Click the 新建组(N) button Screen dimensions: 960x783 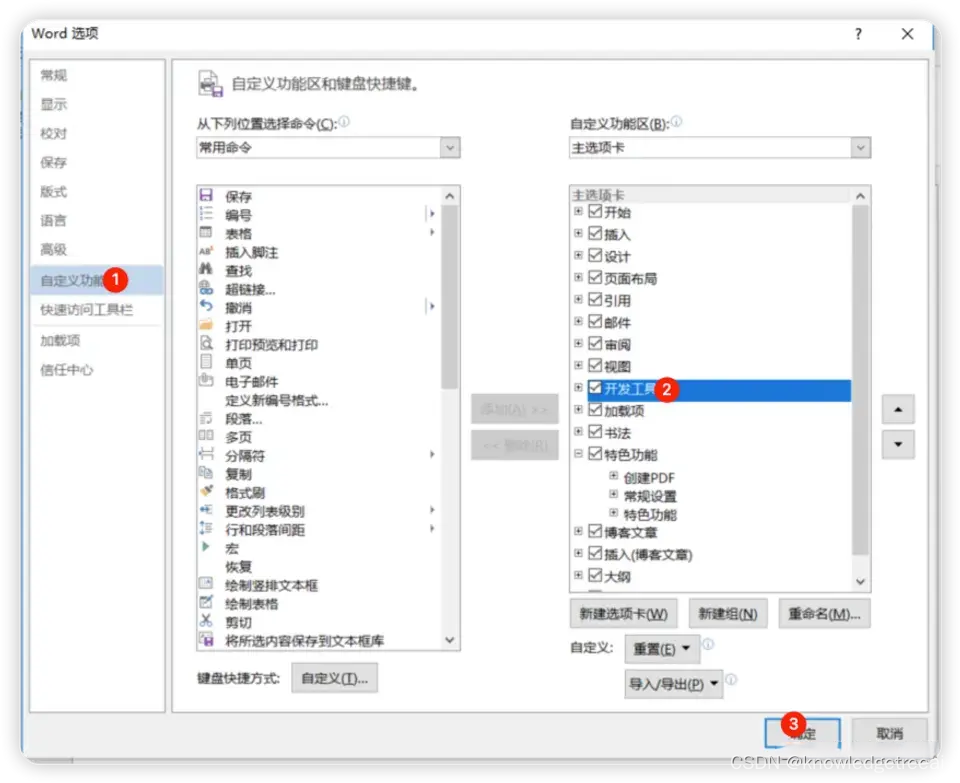tap(727, 614)
